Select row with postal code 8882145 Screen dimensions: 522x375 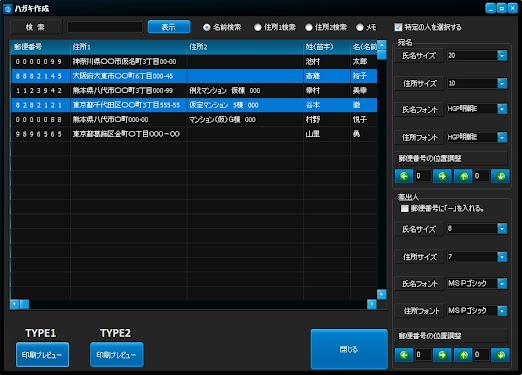(194, 76)
